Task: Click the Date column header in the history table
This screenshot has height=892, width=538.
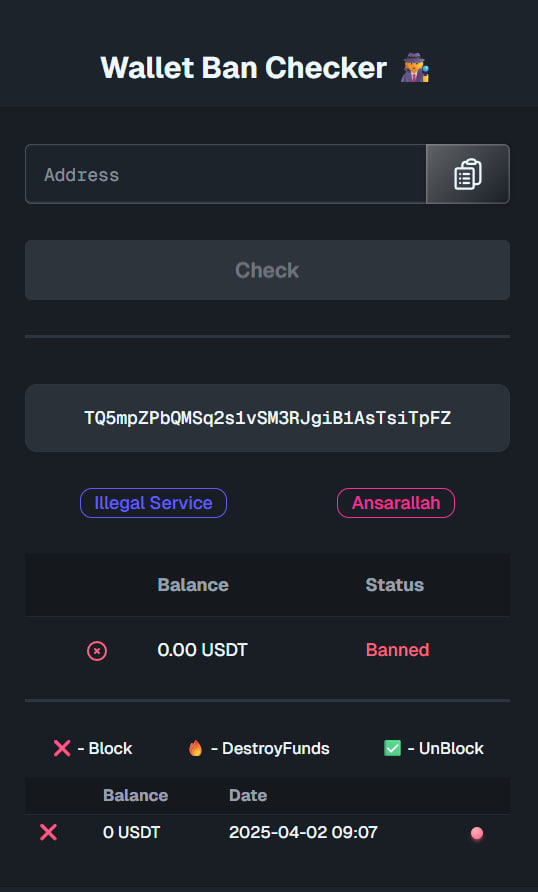Action: (x=248, y=795)
